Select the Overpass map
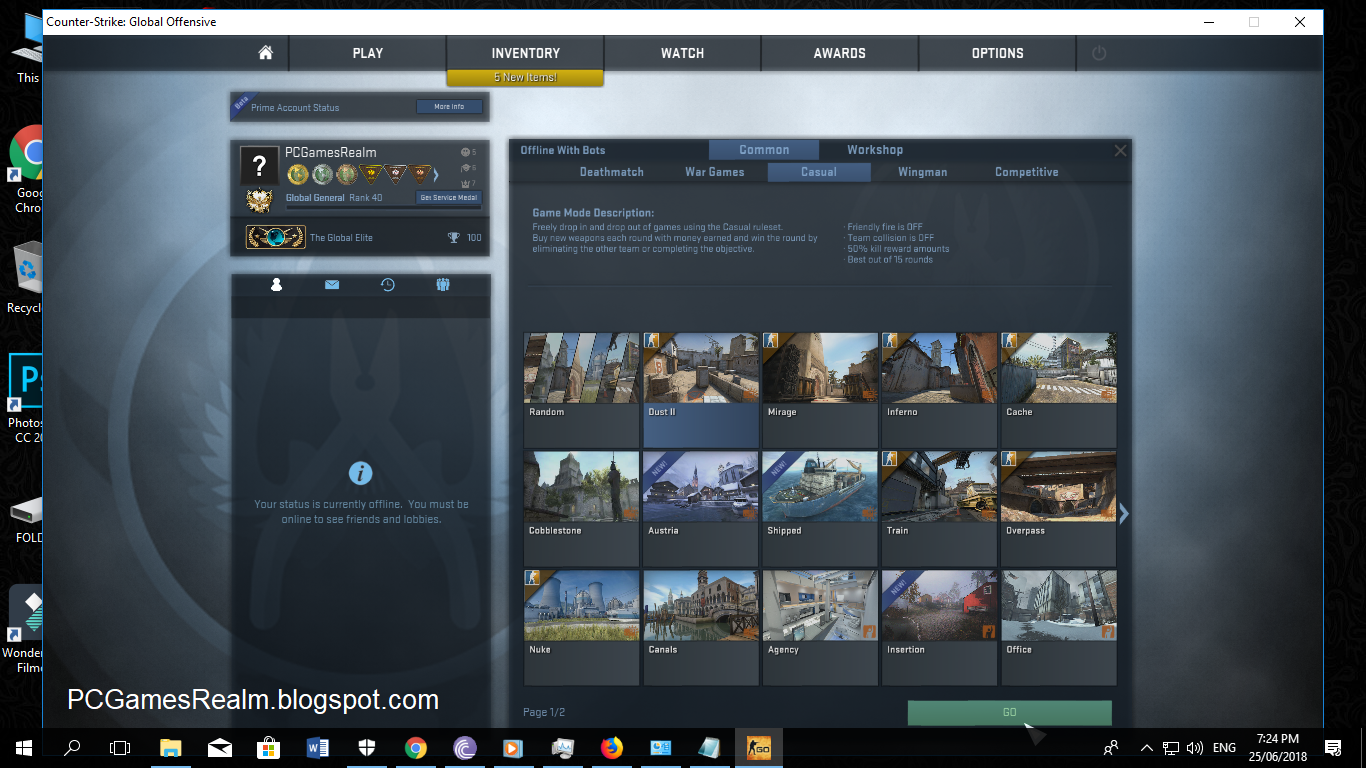Screen dimensions: 1366x768 click(1059, 509)
